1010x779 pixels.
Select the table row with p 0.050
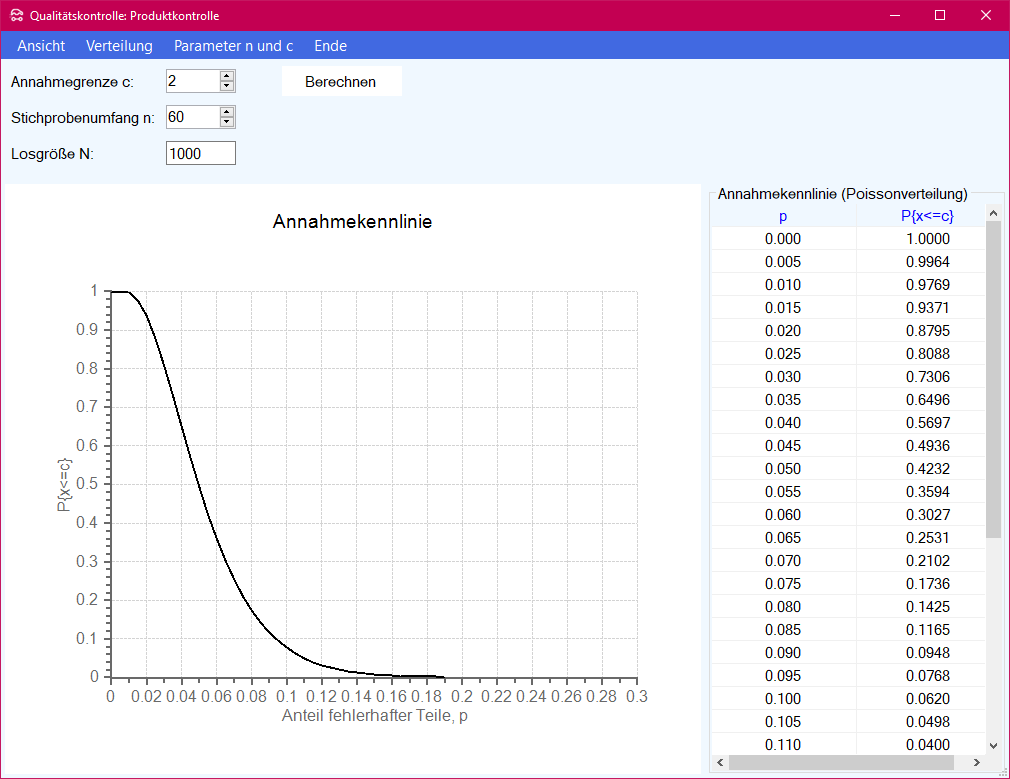tap(782, 469)
